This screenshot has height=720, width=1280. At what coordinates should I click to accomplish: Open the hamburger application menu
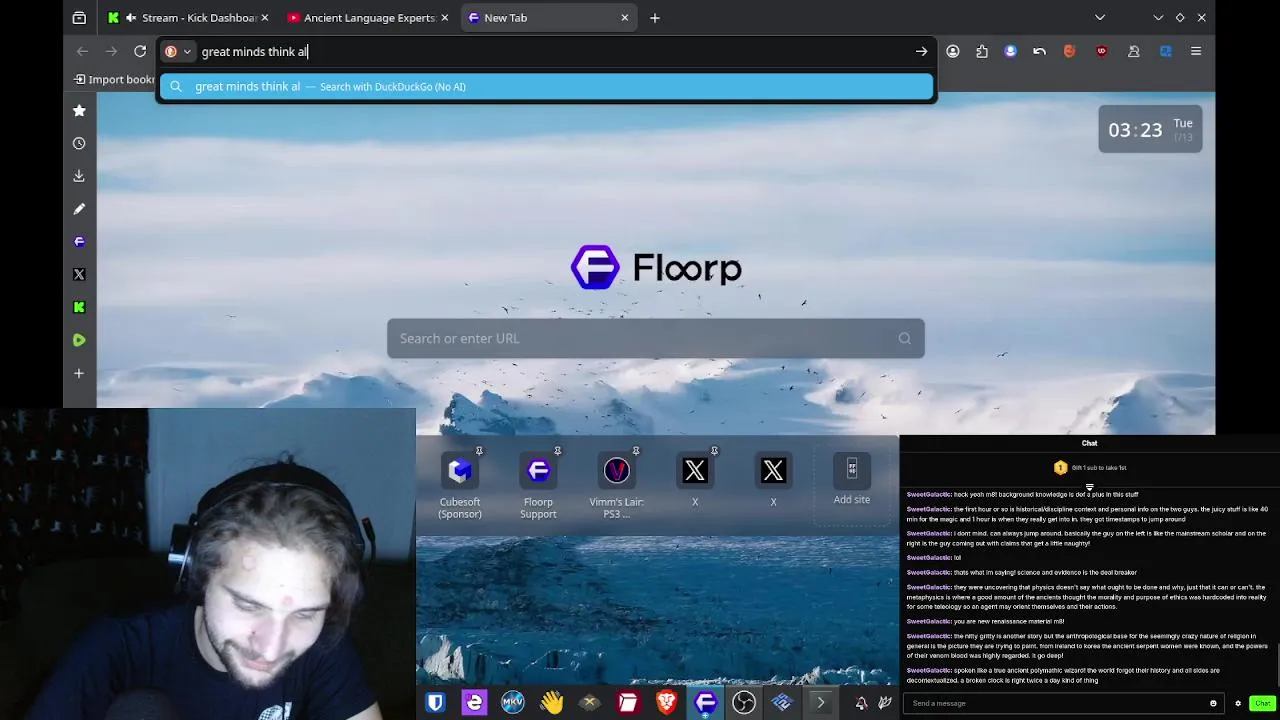click(1196, 51)
